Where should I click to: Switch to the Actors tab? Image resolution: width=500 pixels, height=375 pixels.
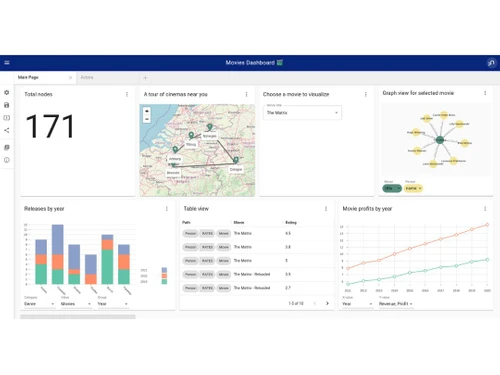[x=87, y=77]
